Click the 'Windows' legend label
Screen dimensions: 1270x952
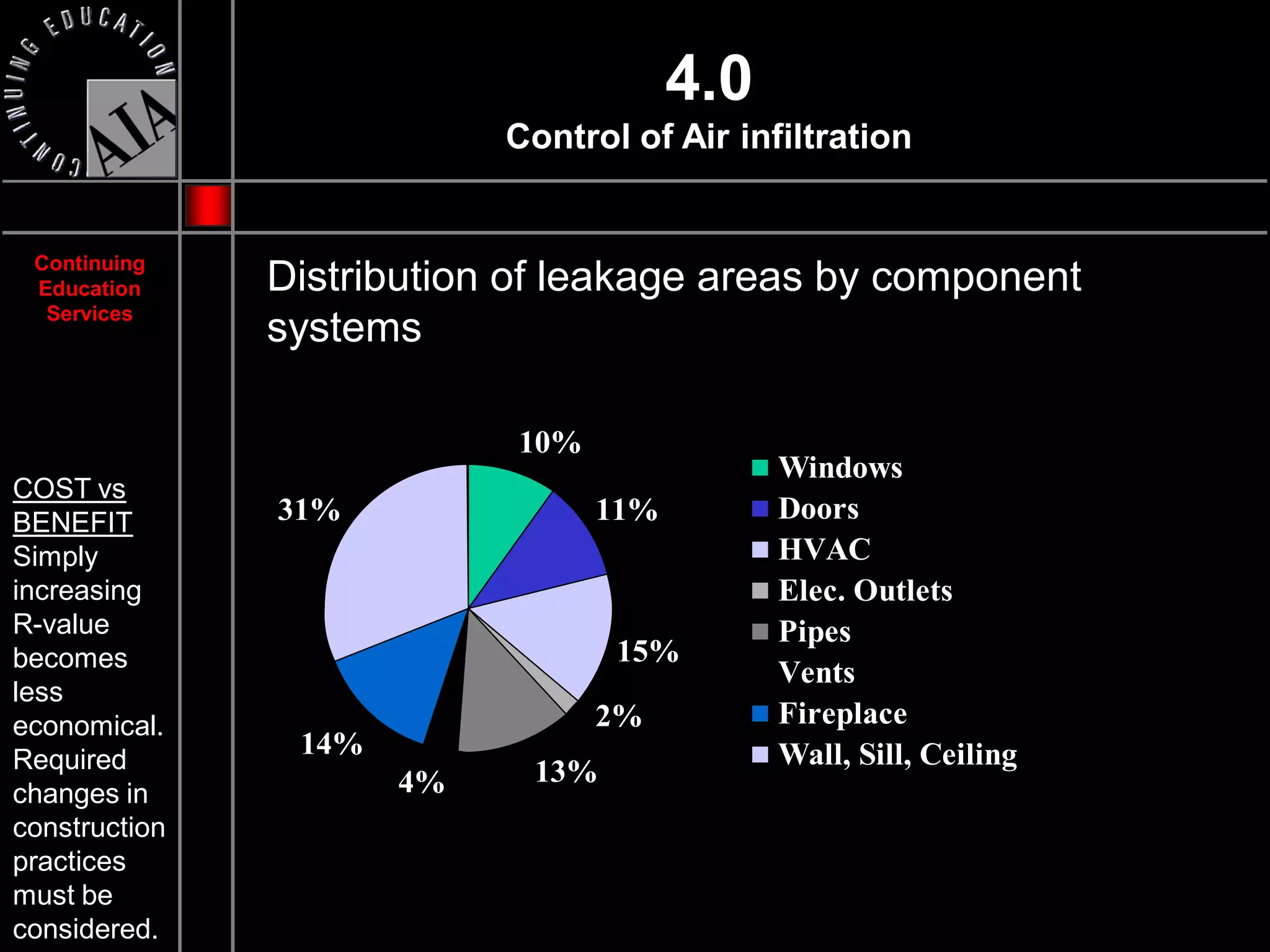[840, 467]
